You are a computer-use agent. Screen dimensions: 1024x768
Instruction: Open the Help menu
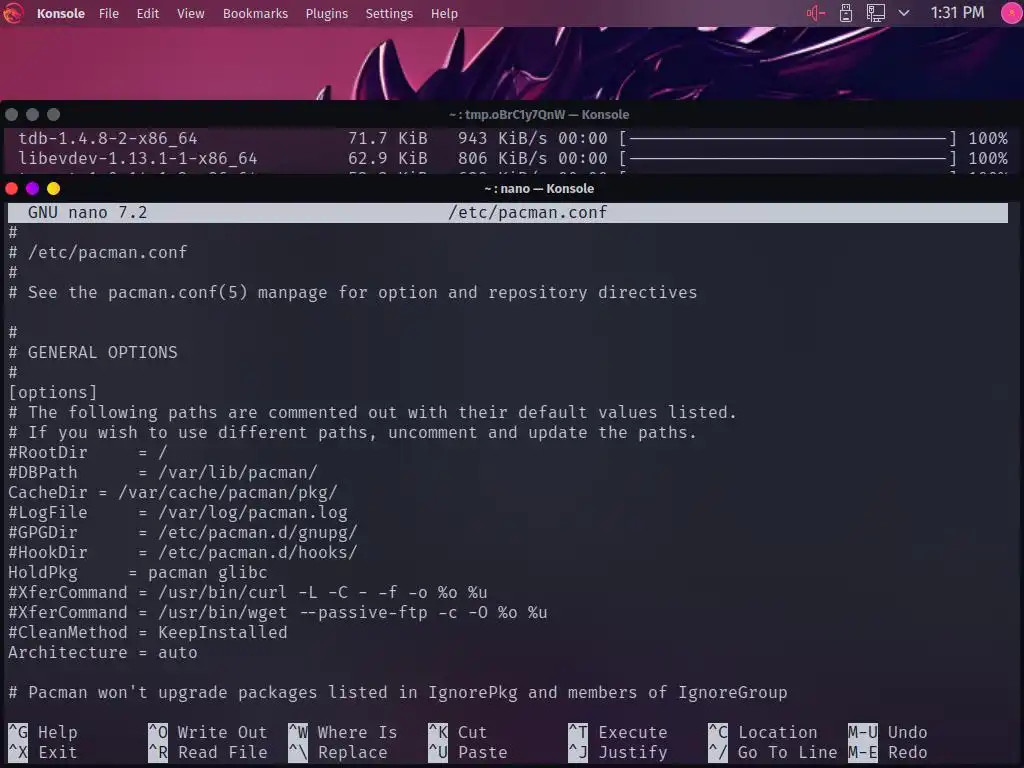tap(444, 13)
